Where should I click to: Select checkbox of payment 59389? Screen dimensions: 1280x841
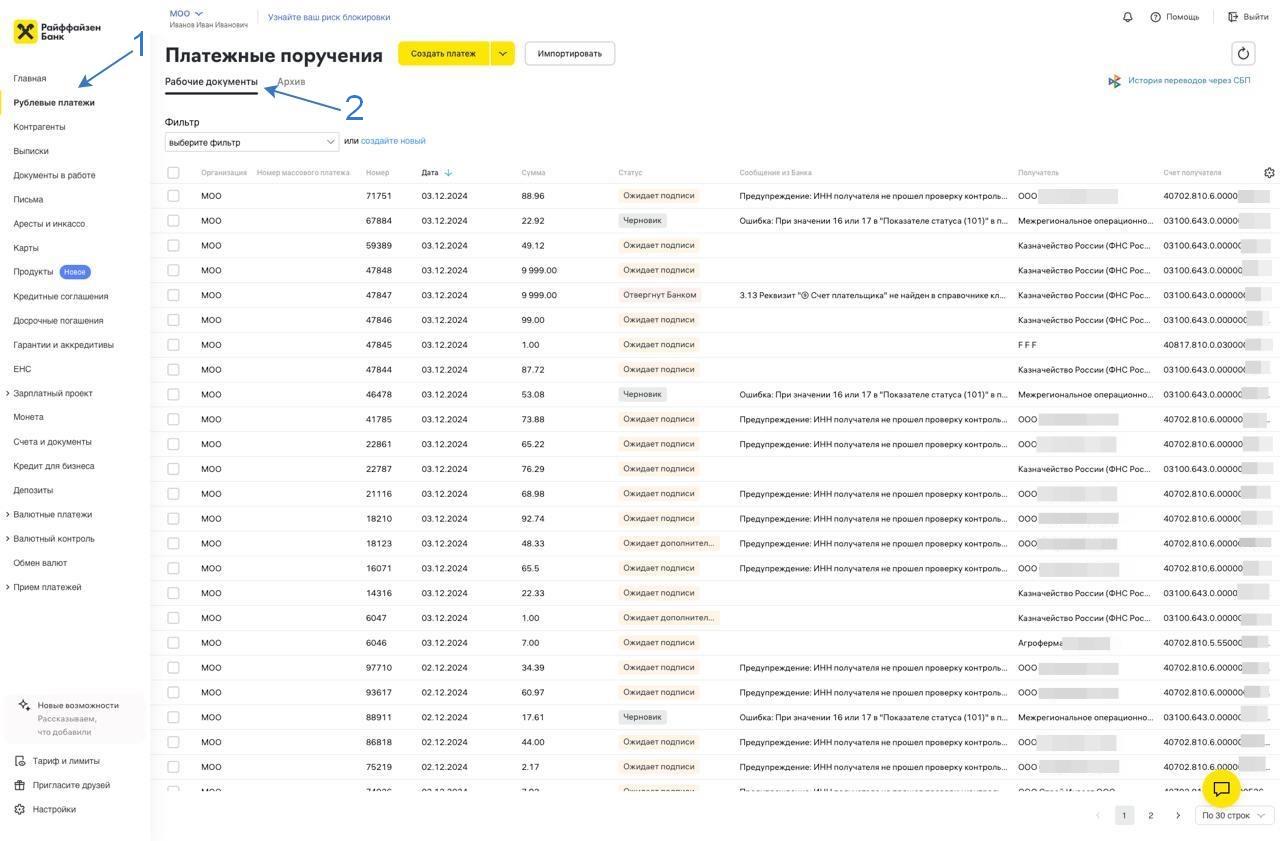click(x=173, y=245)
